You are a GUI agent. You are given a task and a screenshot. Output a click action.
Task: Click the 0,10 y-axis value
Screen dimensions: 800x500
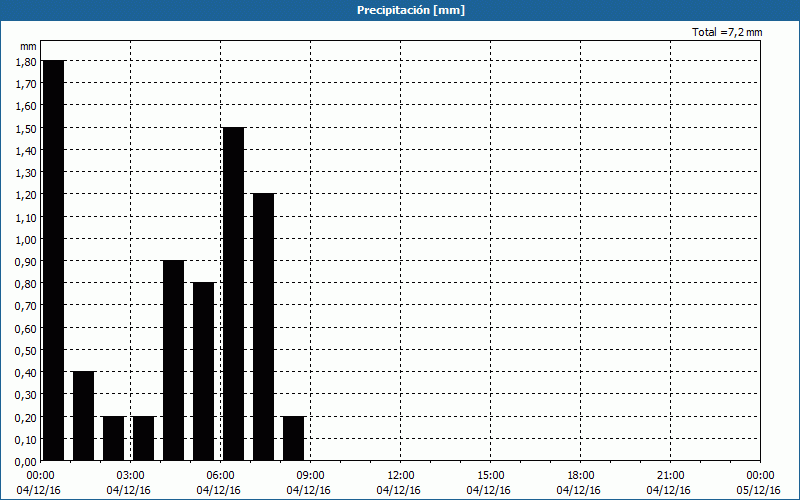tap(26, 440)
